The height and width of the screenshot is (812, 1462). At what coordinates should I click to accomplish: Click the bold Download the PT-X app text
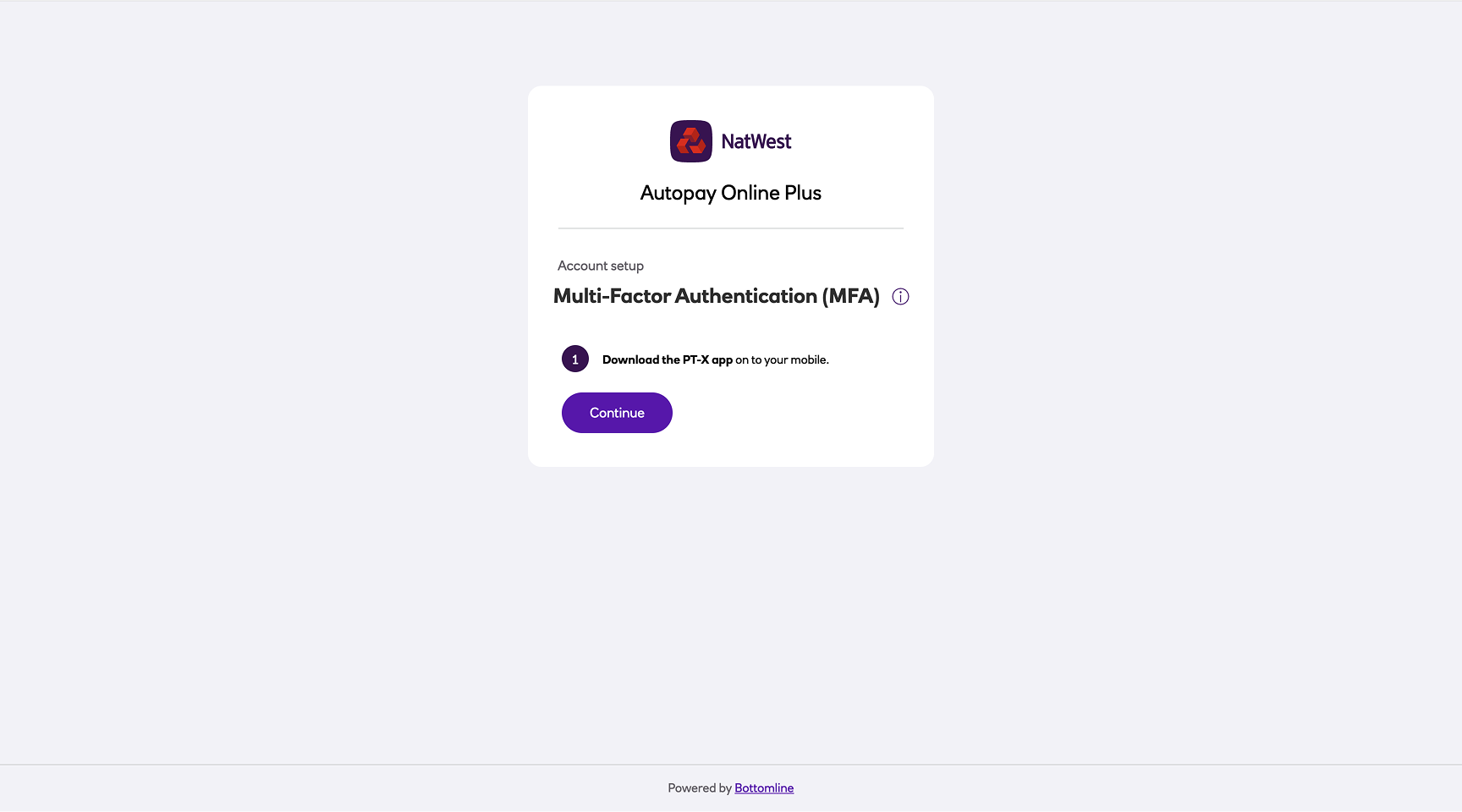point(668,359)
